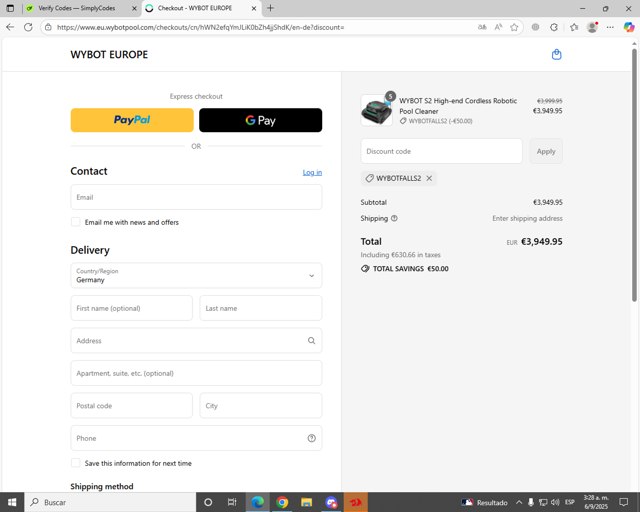Open File Explorer from taskbar
Screen dimensions: 640x512
(x=306, y=502)
